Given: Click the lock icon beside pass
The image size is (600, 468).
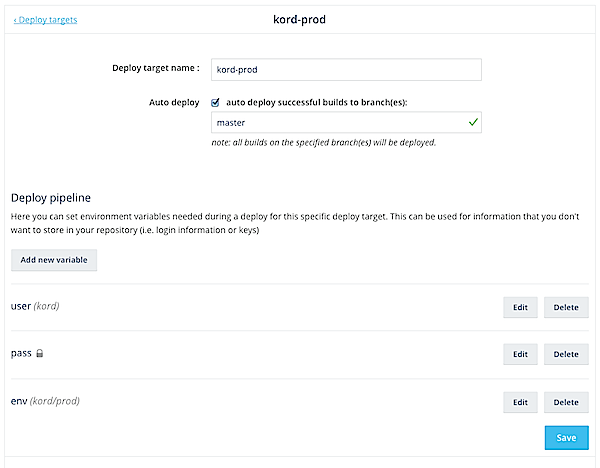Looking at the screenshot, I should pyautogui.click(x=39, y=354).
